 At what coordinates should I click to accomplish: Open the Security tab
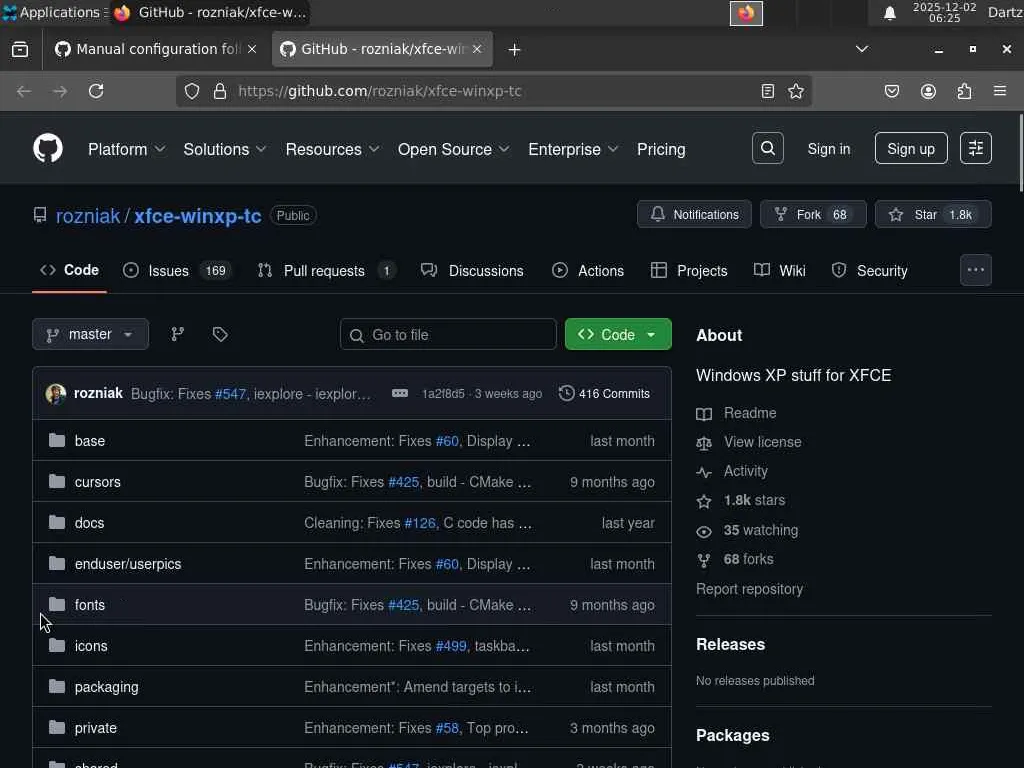869,270
